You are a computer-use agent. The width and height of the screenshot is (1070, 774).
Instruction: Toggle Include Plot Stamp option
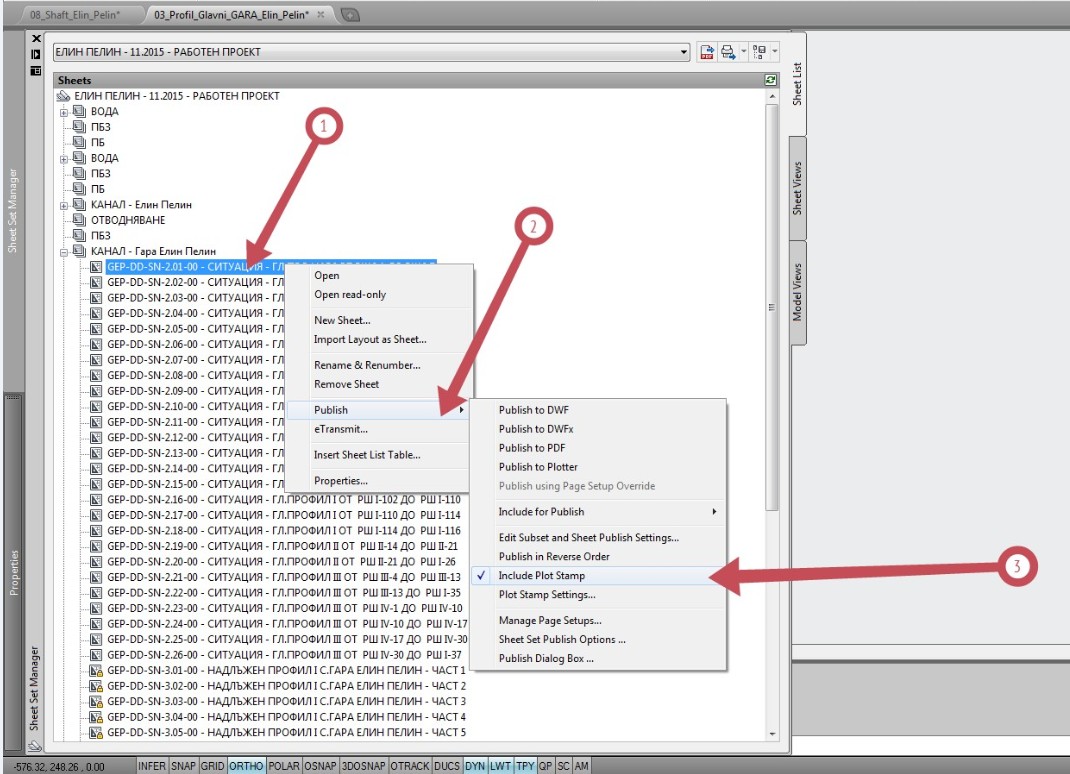pos(542,576)
